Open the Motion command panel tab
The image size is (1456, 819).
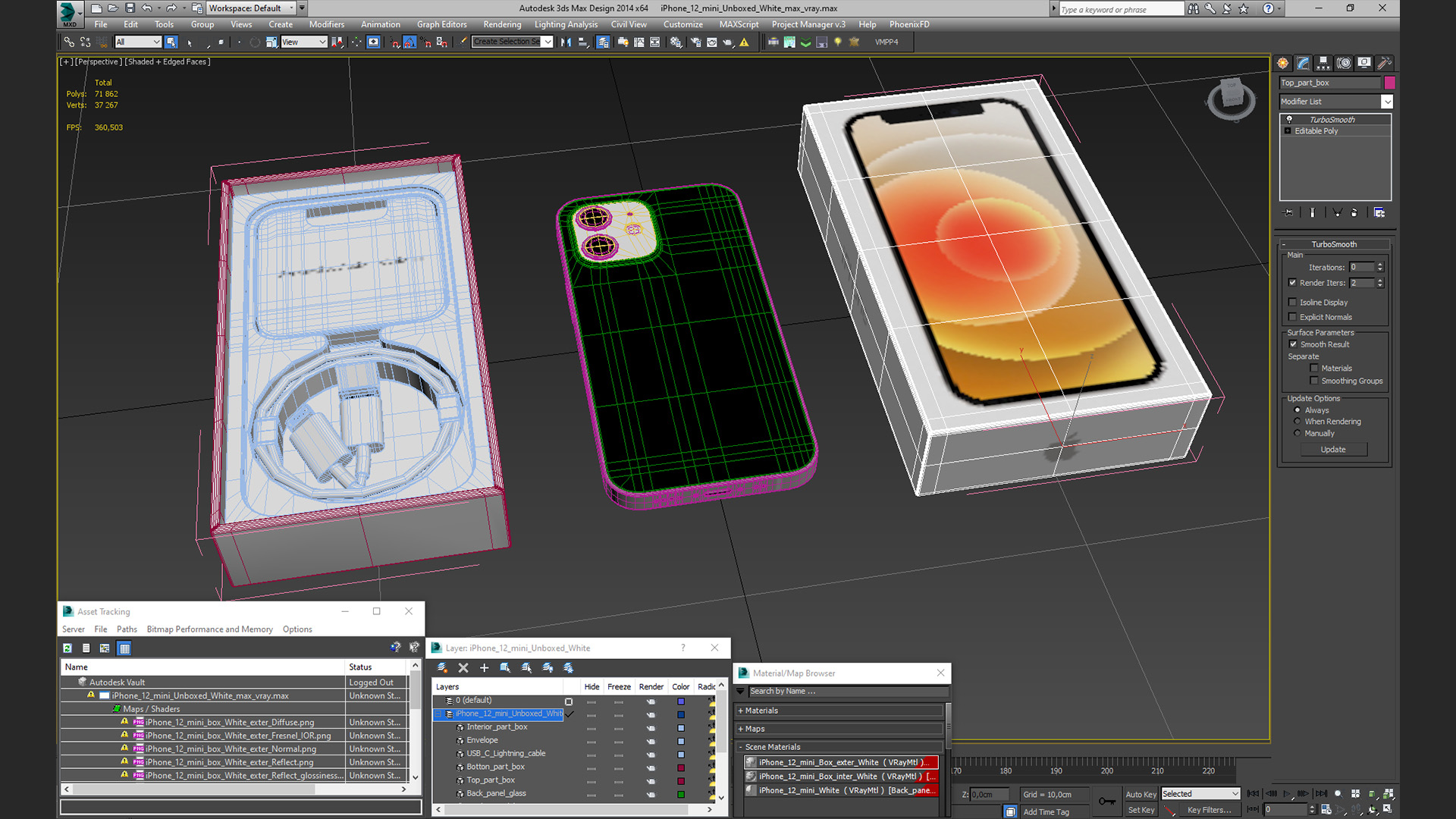(1344, 63)
